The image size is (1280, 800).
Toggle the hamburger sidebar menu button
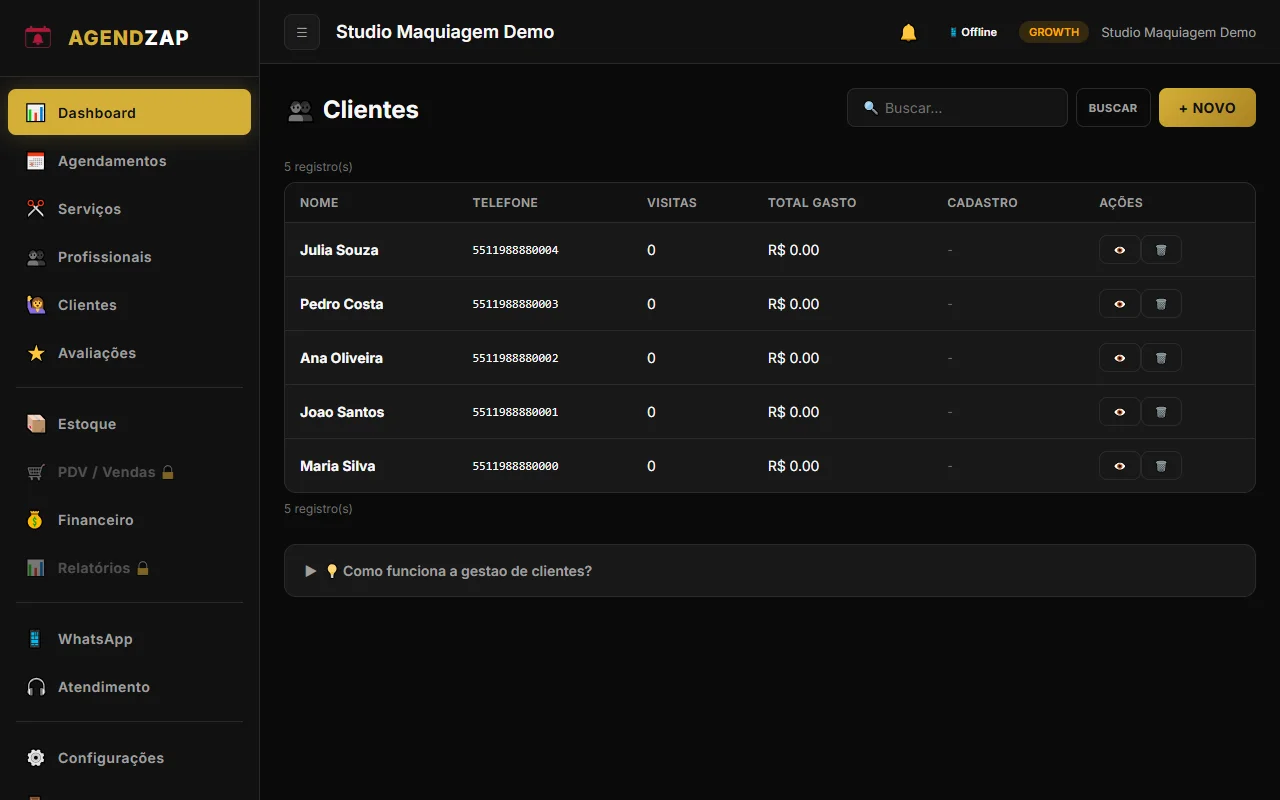(x=302, y=32)
